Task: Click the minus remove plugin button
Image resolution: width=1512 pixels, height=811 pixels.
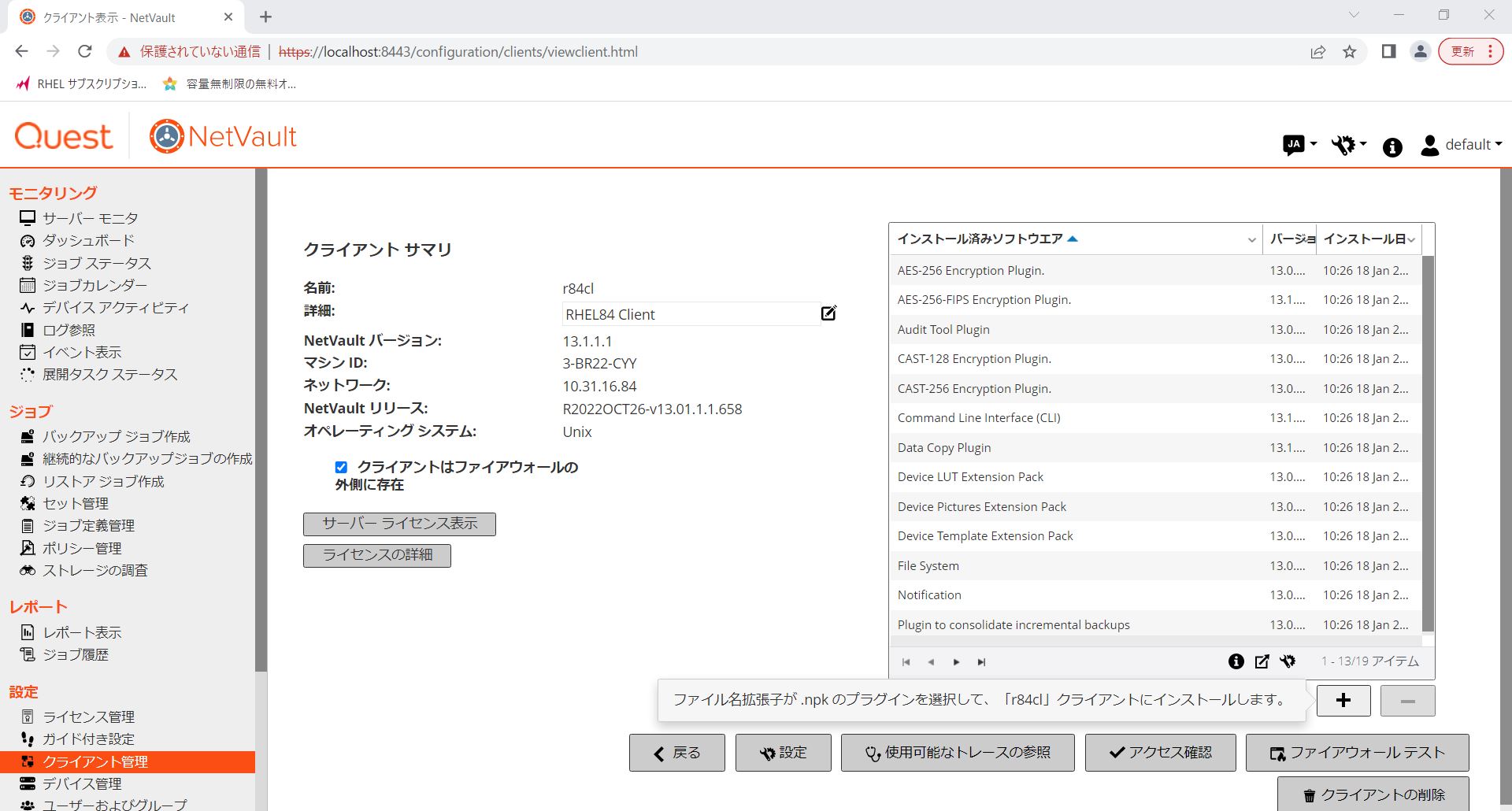Action: pyautogui.click(x=1407, y=701)
